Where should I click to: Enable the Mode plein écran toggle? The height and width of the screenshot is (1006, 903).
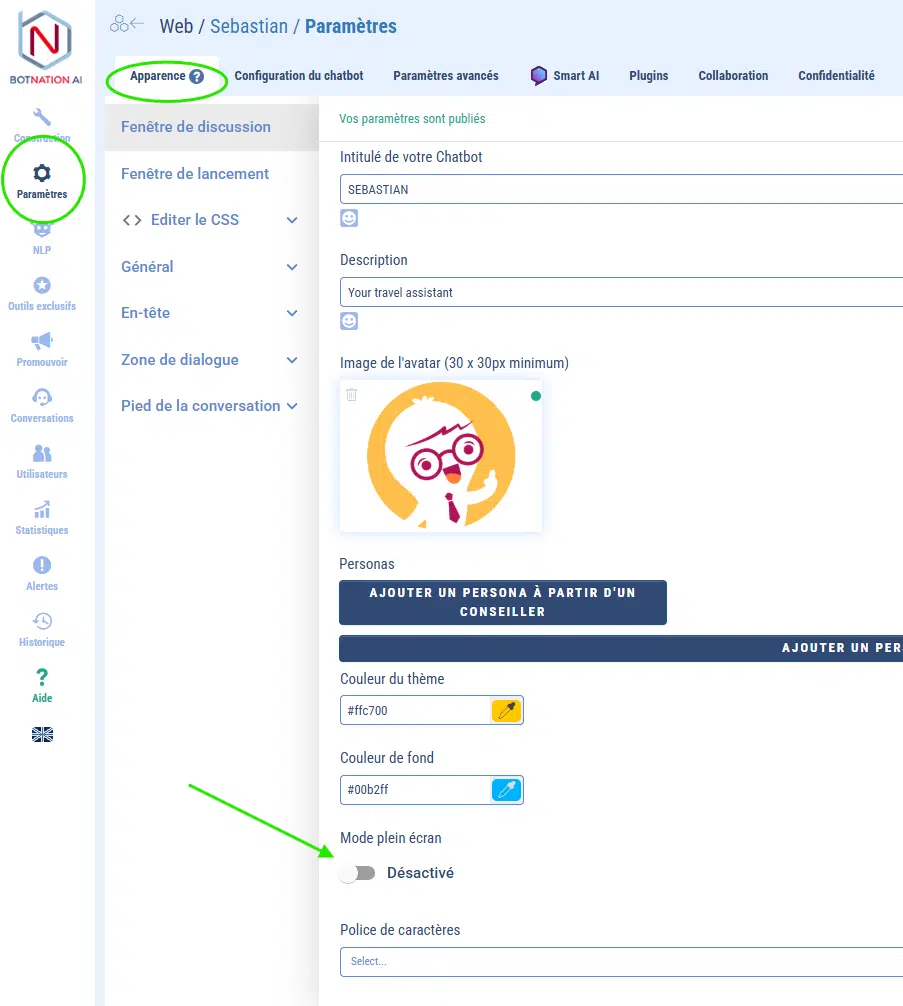click(x=357, y=873)
